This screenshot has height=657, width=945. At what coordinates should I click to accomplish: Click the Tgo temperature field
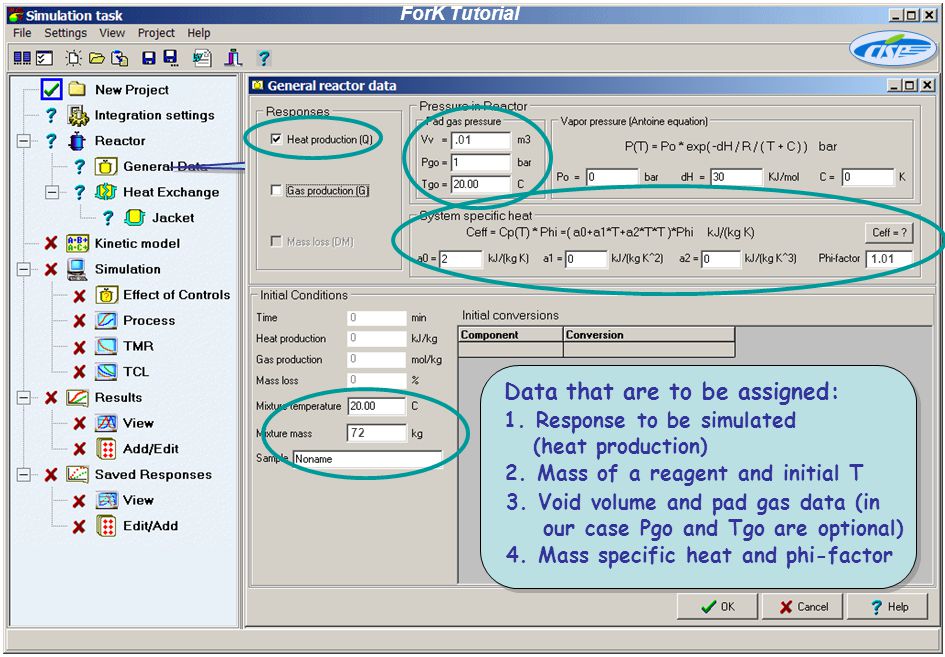click(481, 184)
